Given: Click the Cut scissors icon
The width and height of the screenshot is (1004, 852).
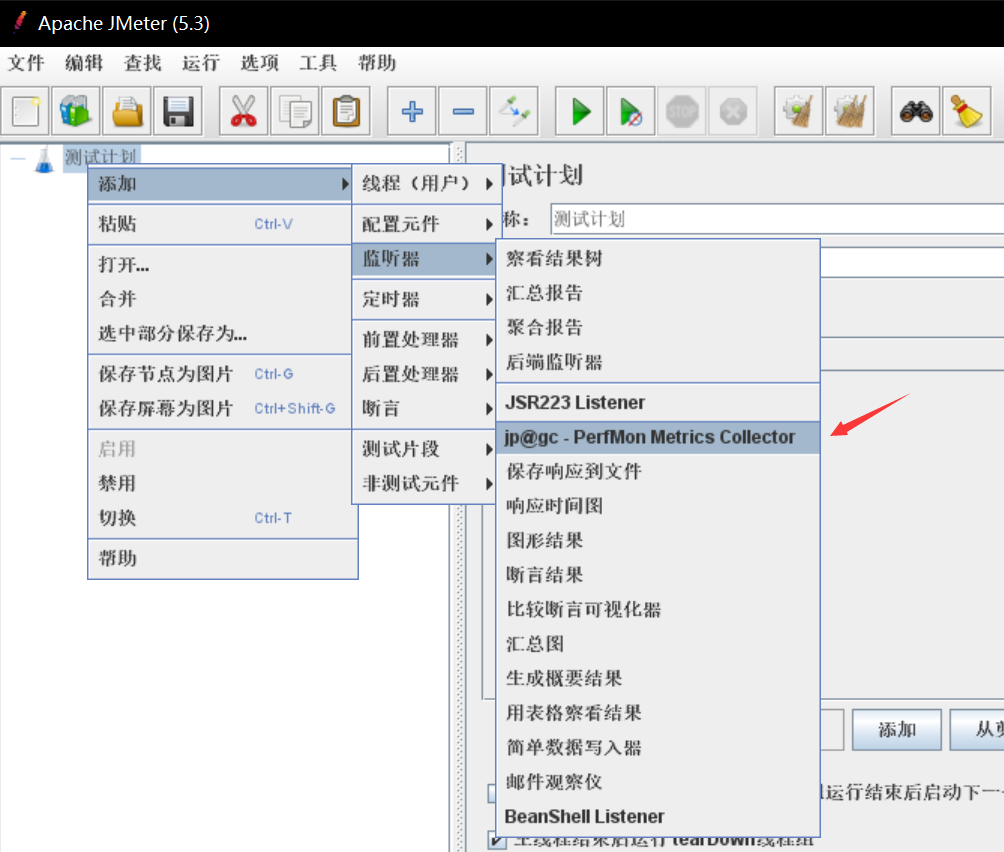Looking at the screenshot, I should tap(243, 110).
